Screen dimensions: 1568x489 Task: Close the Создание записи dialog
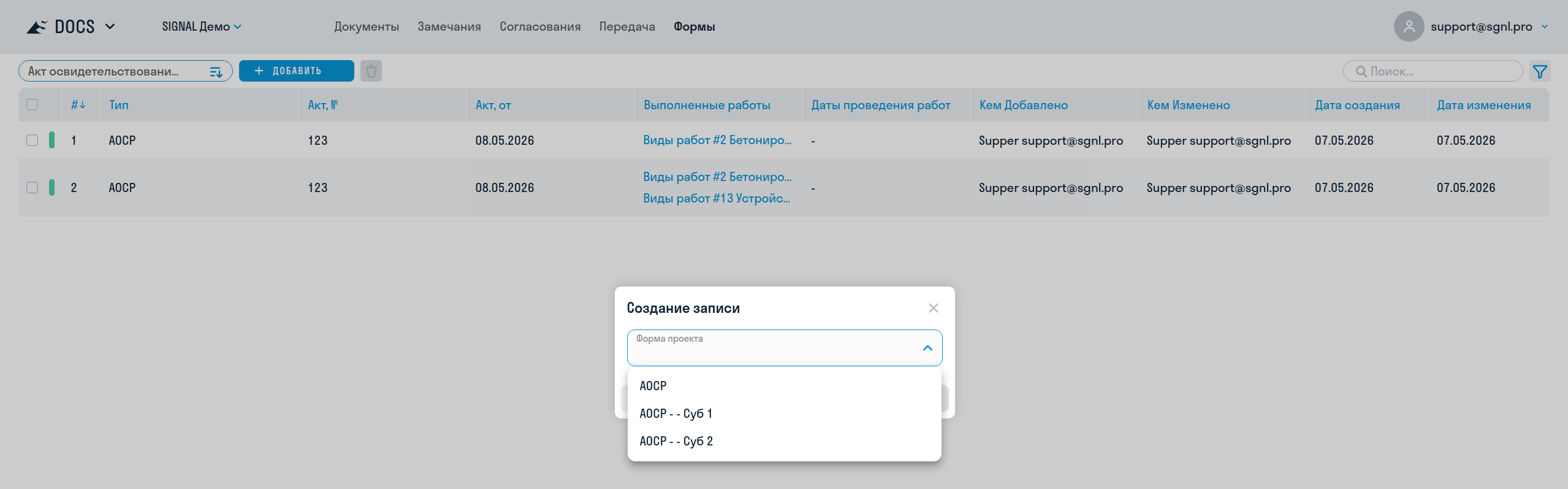933,308
